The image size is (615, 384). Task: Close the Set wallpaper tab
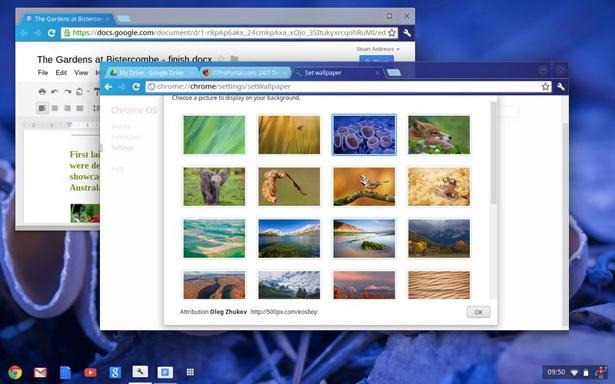click(x=377, y=73)
